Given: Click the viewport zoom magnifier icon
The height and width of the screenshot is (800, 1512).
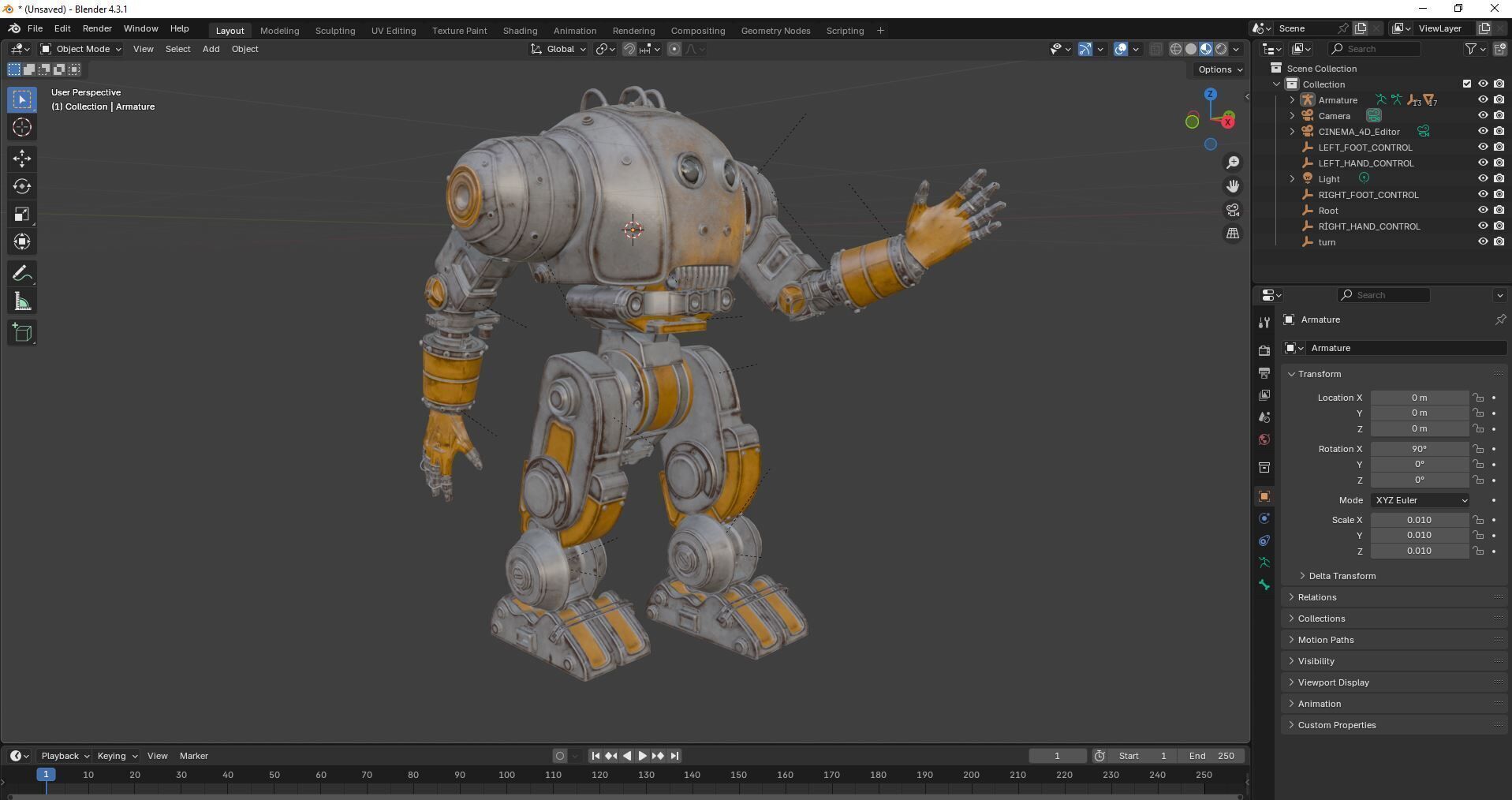Looking at the screenshot, I should (x=1232, y=163).
